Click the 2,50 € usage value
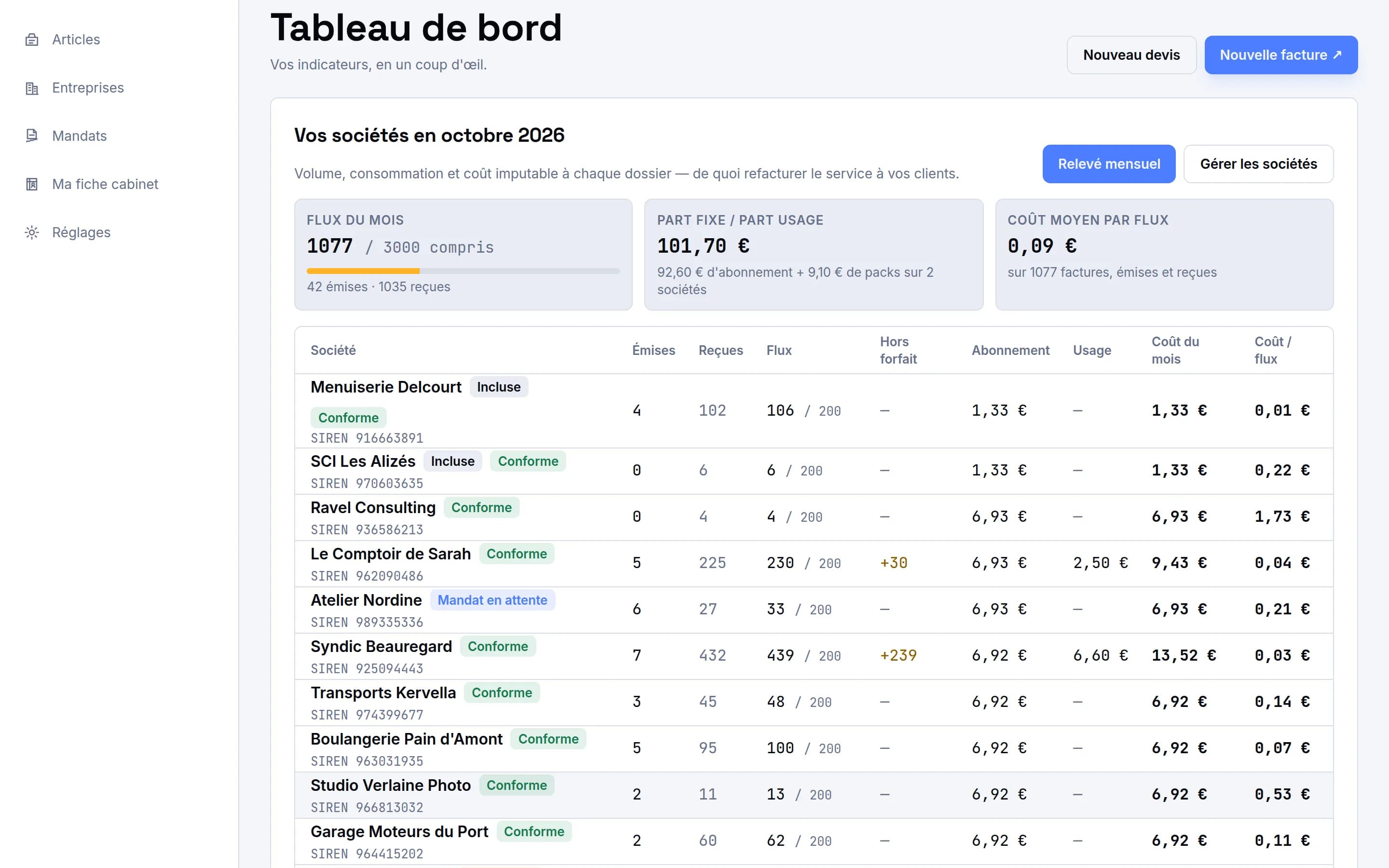Screen dimensions: 1389x868 1100,563
